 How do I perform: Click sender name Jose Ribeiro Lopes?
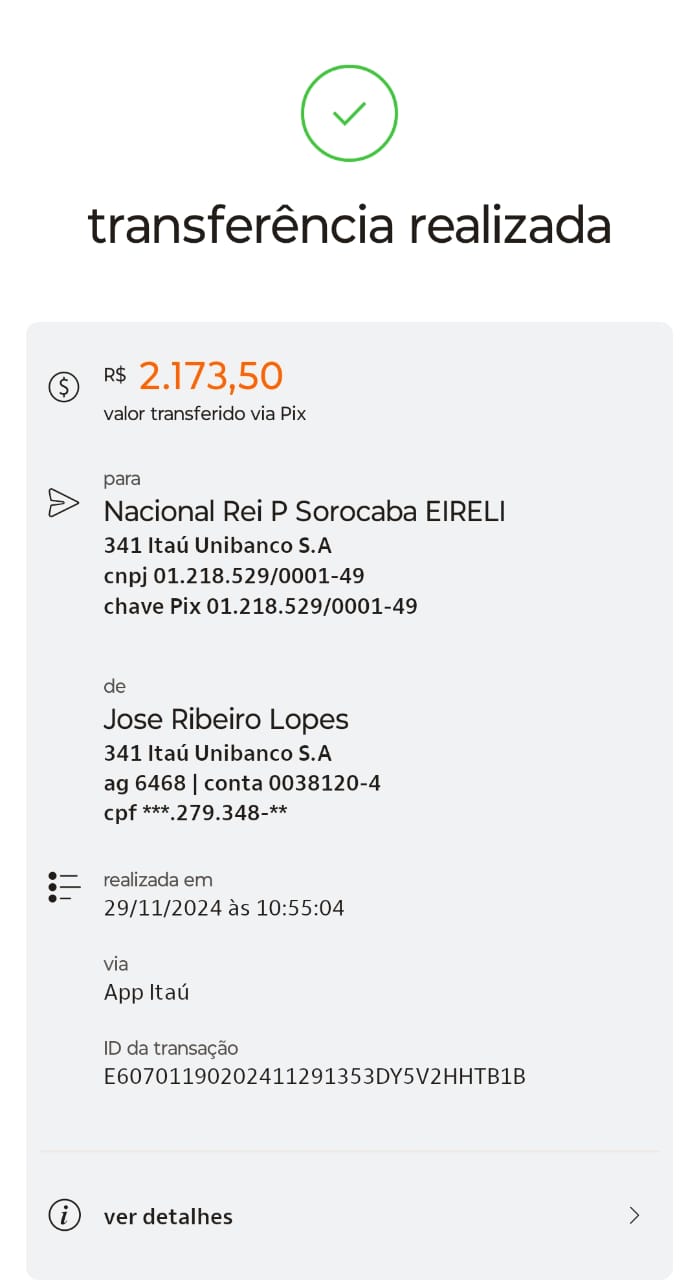point(226,719)
